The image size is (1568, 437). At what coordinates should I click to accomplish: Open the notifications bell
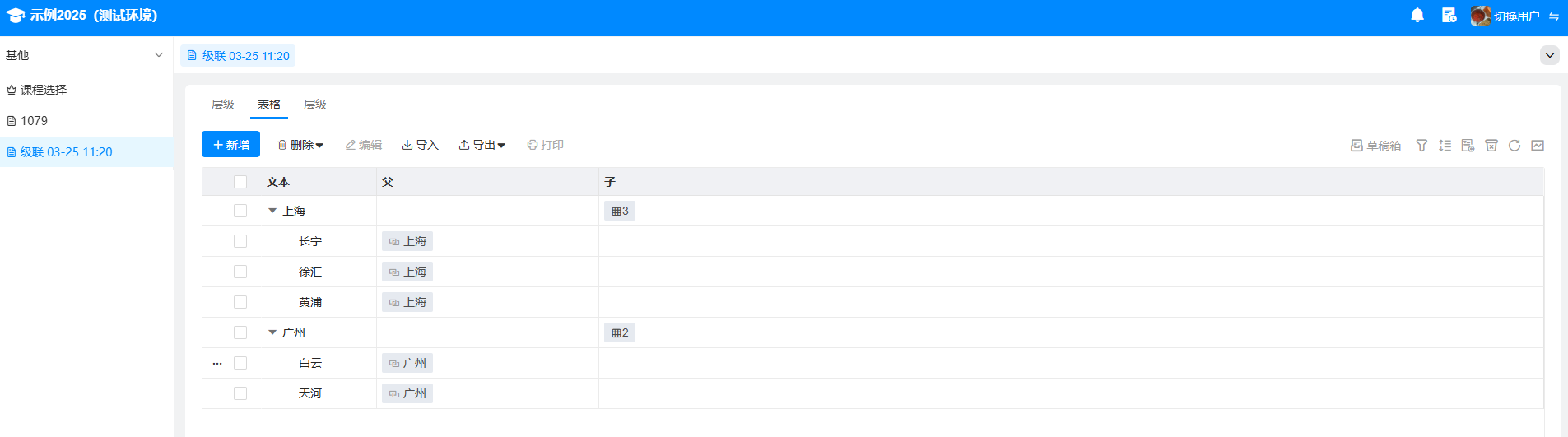click(1417, 16)
